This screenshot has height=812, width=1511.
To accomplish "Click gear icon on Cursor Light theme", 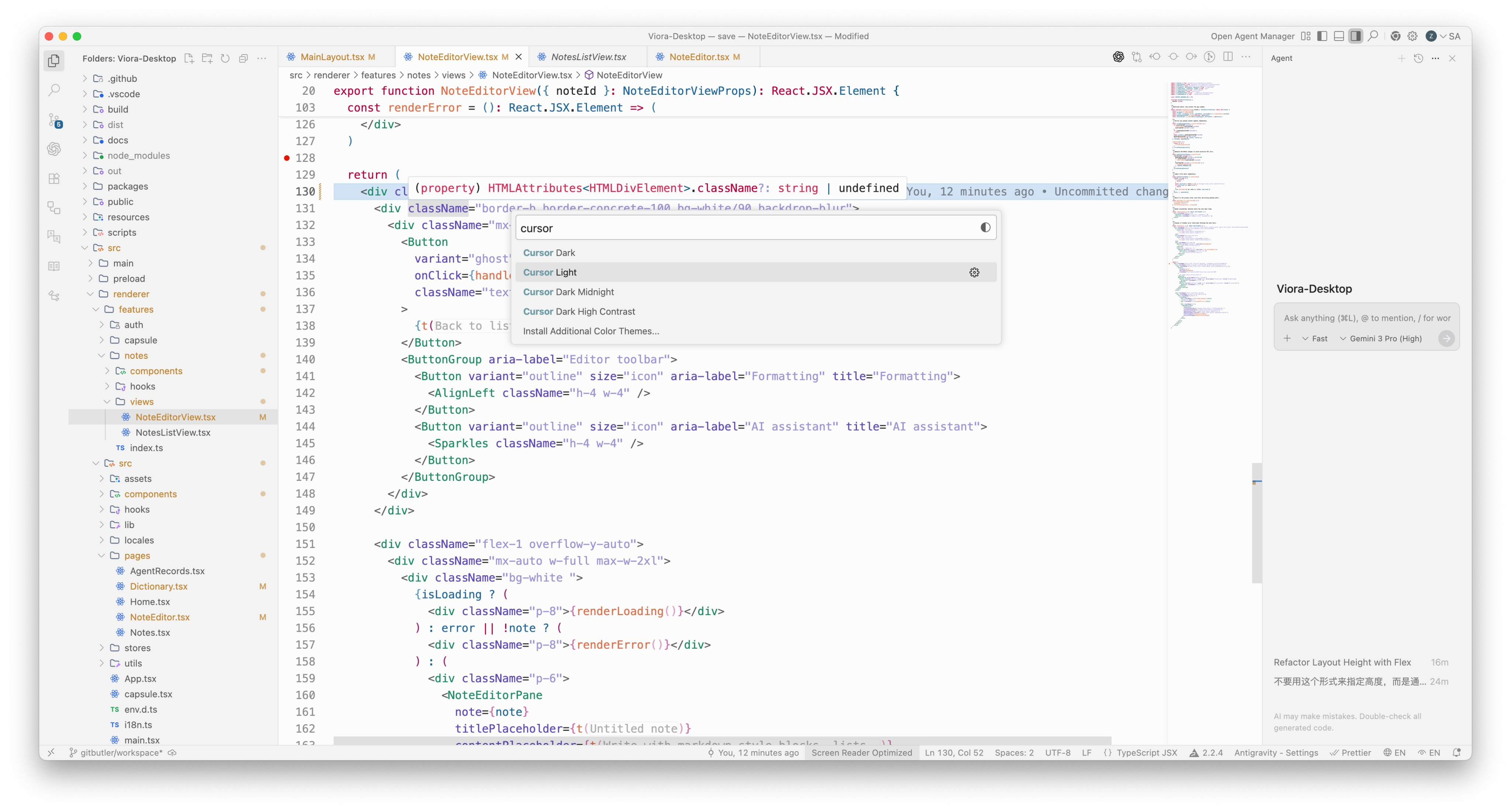I will [974, 273].
